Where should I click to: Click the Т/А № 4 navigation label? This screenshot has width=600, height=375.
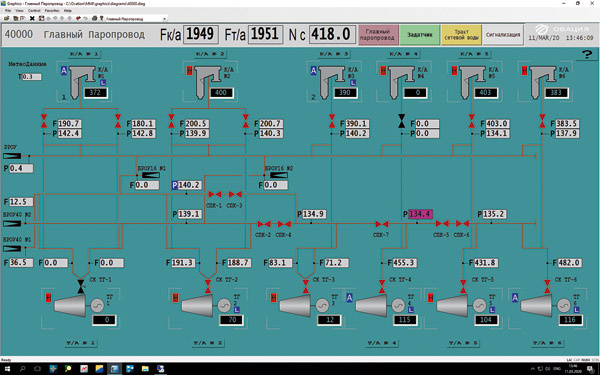click(x=382, y=343)
